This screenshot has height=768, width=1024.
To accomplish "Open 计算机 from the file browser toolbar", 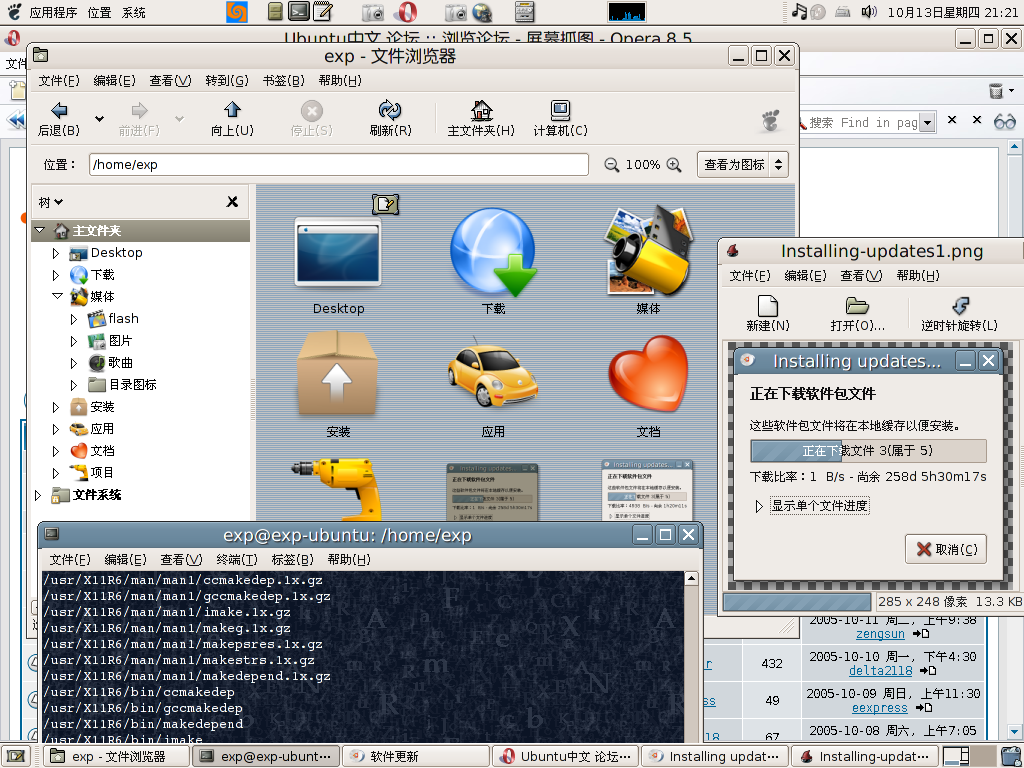I will click(x=560, y=119).
